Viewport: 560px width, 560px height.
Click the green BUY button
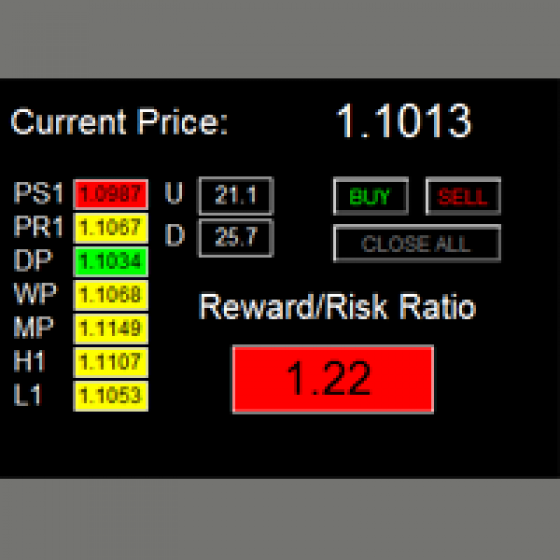(371, 196)
